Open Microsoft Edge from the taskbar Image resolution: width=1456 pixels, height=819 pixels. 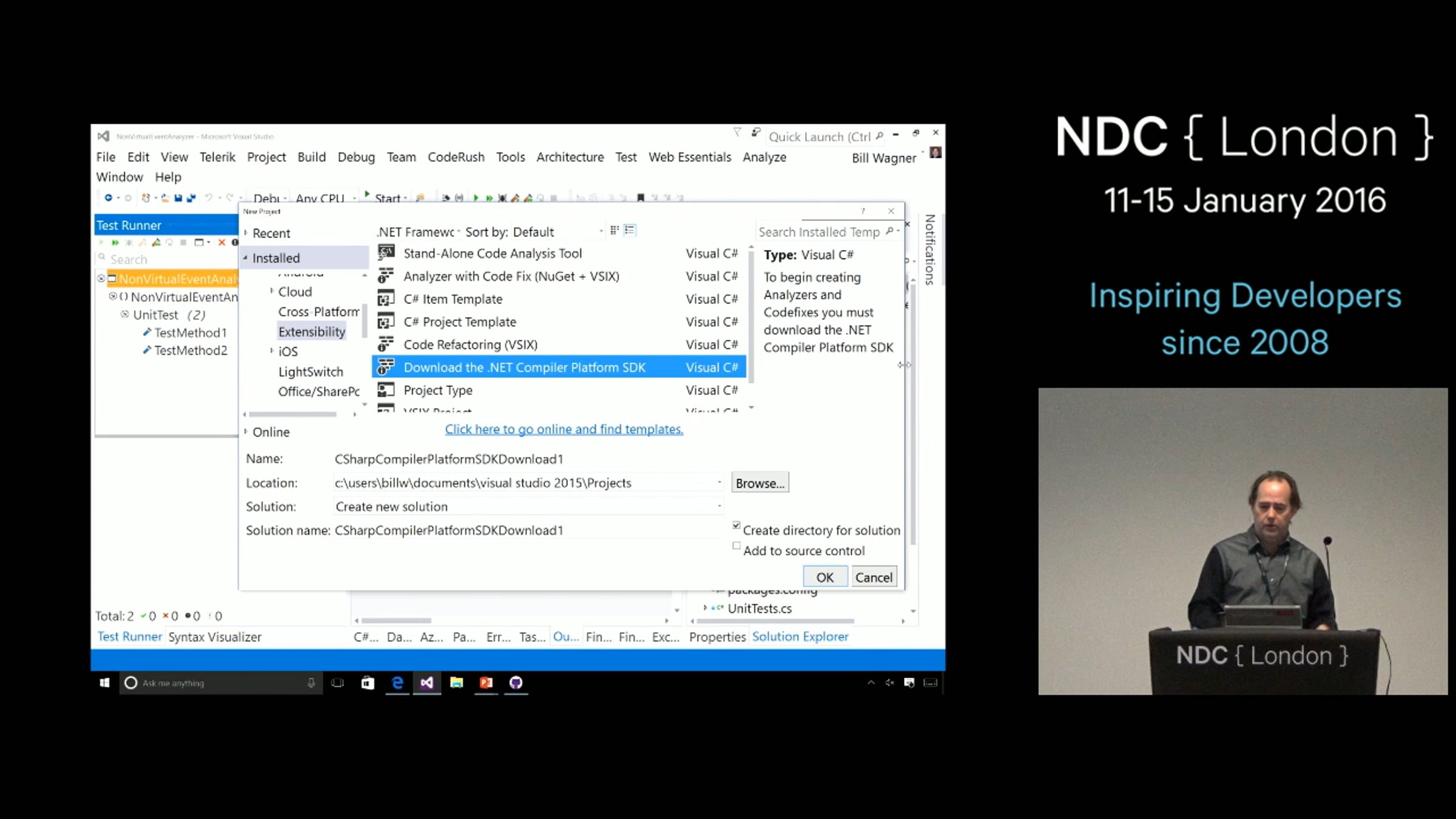397,683
